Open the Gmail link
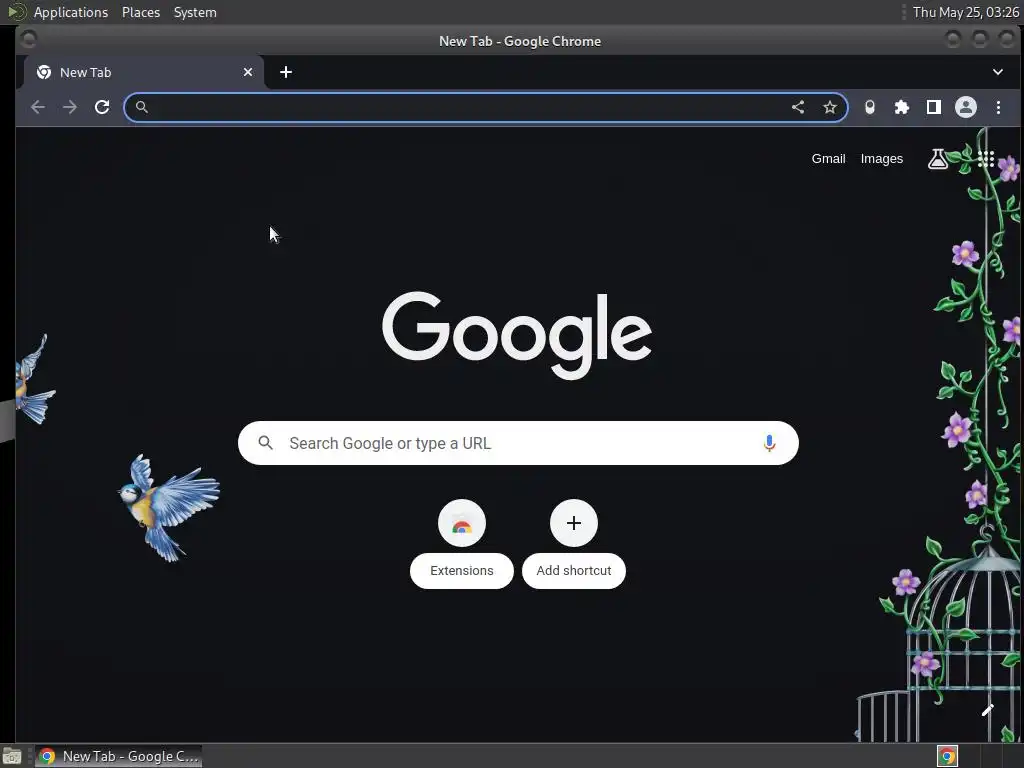Image resolution: width=1024 pixels, height=768 pixels. point(828,159)
